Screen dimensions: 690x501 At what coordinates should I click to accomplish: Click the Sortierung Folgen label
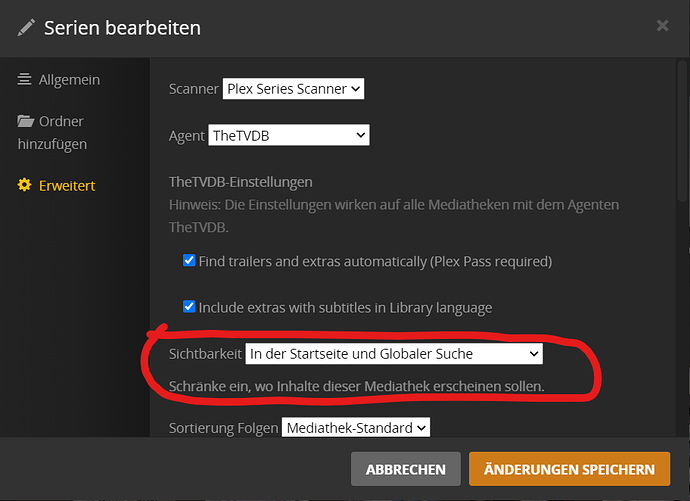[x=224, y=428]
